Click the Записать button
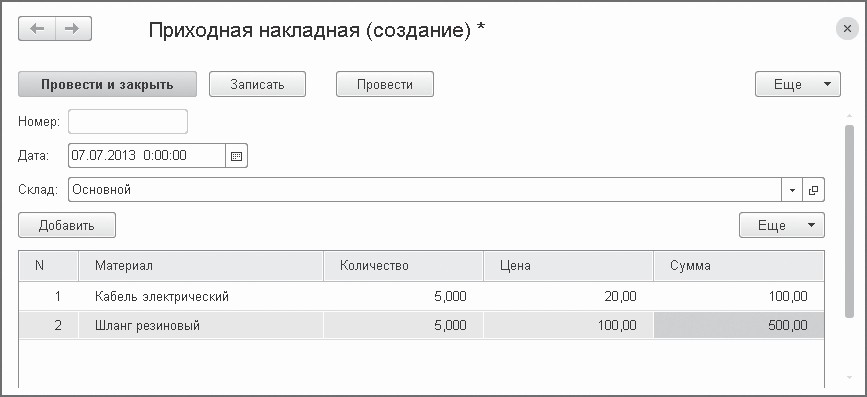The image size is (867, 397). [257, 85]
